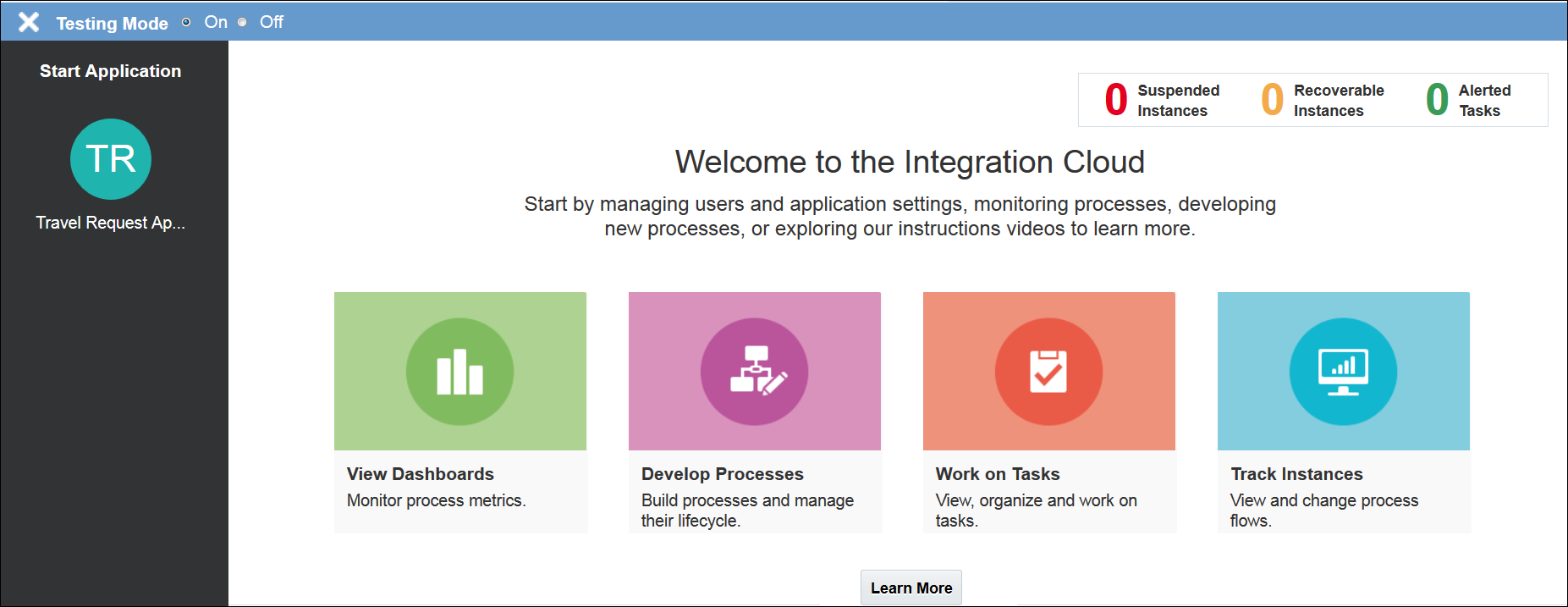Click the Travel Request Ap... label
Viewport: 1568px width, 607px height.
point(111,223)
